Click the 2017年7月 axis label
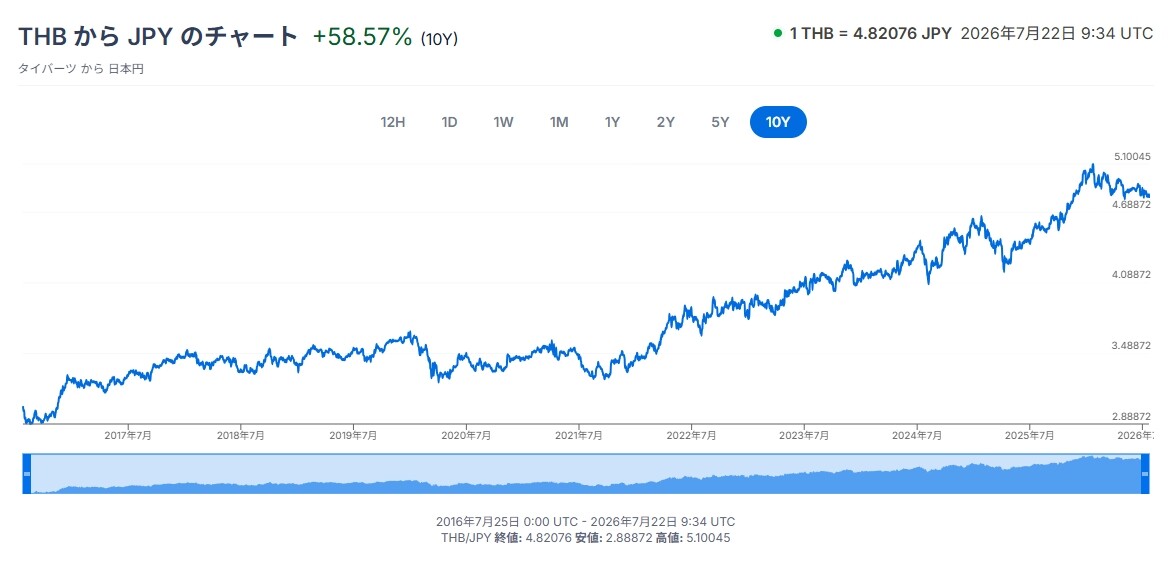This screenshot has height=574, width=1168. click(128, 436)
